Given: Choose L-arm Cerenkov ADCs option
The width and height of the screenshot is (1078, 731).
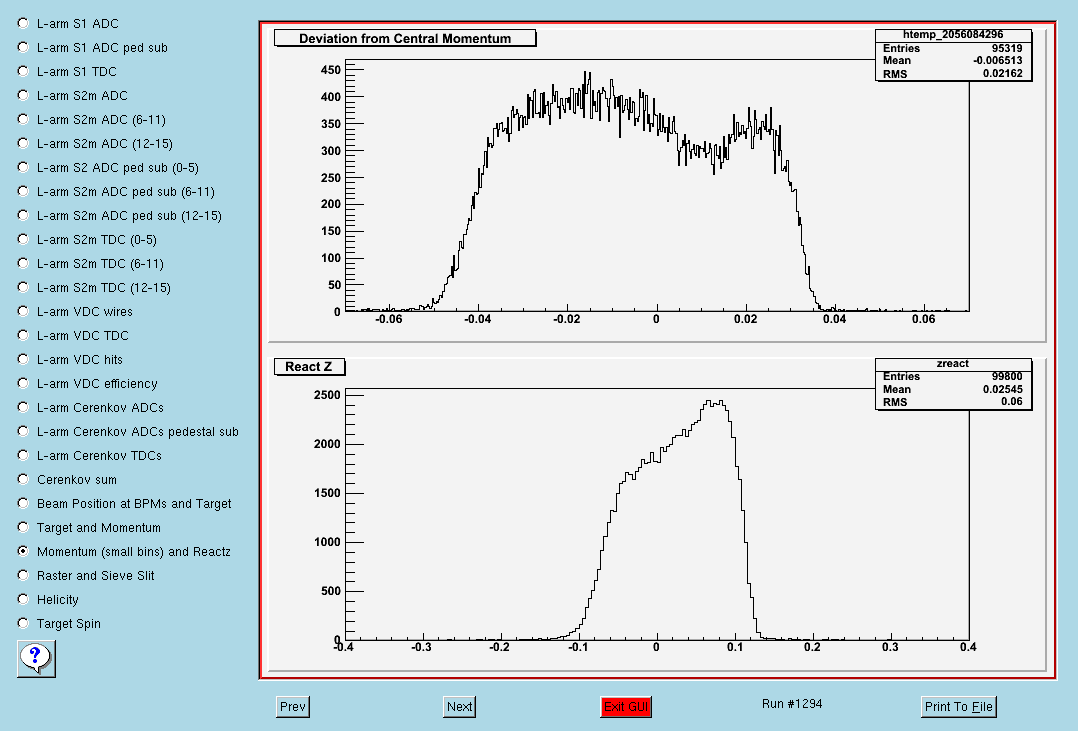Looking at the screenshot, I should [23, 408].
